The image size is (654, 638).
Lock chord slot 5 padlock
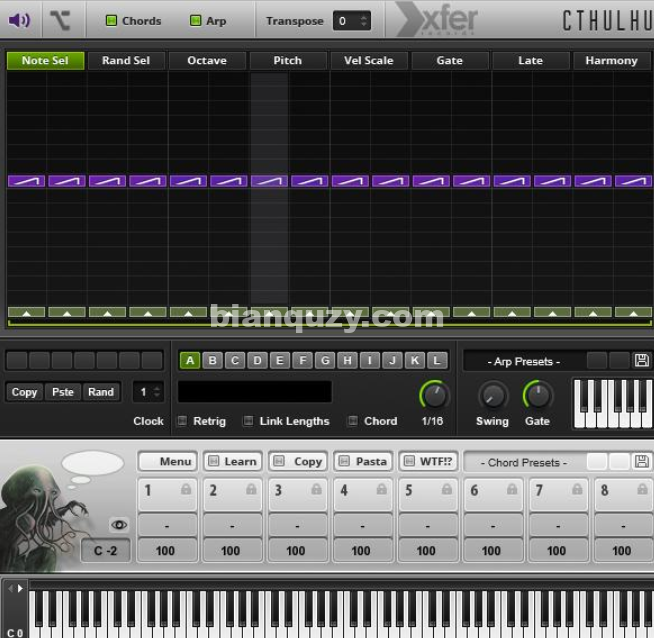click(447, 489)
